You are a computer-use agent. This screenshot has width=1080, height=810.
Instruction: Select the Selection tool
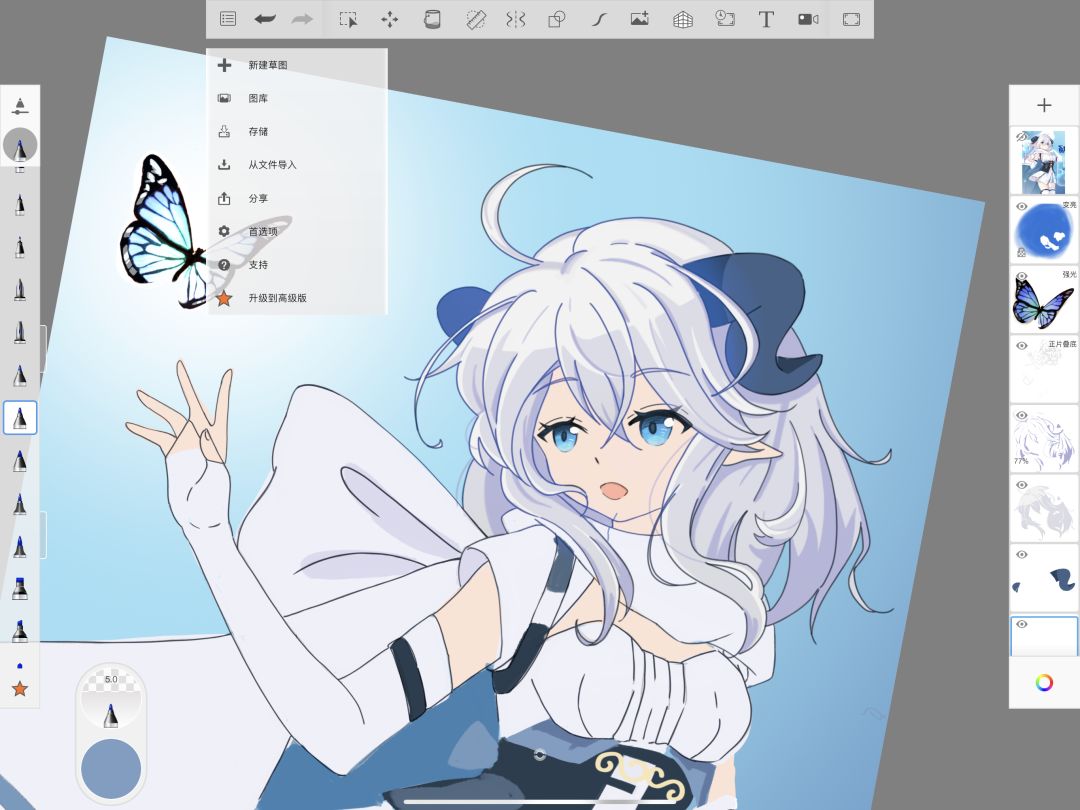click(349, 19)
